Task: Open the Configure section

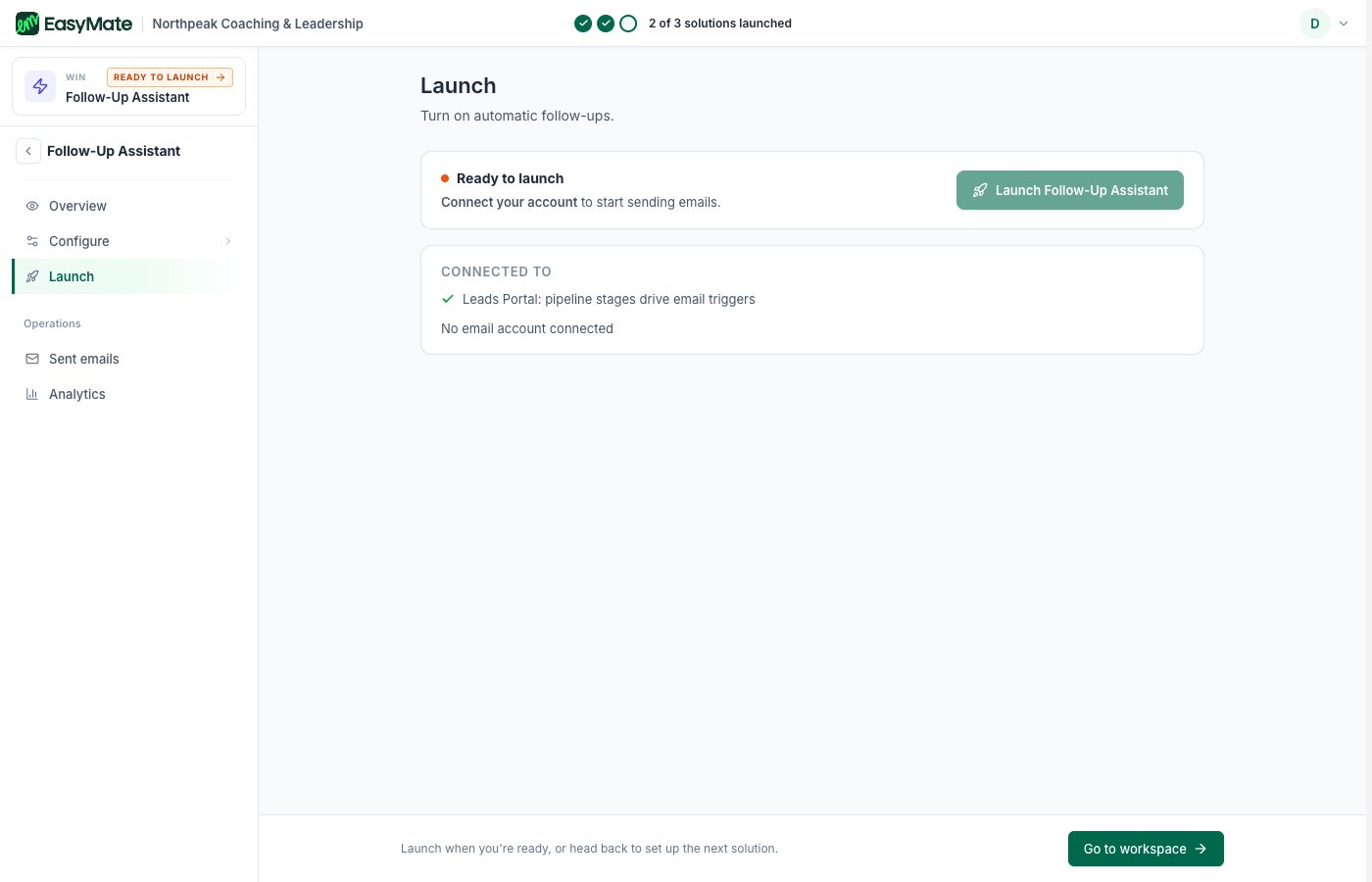Action: (123, 241)
